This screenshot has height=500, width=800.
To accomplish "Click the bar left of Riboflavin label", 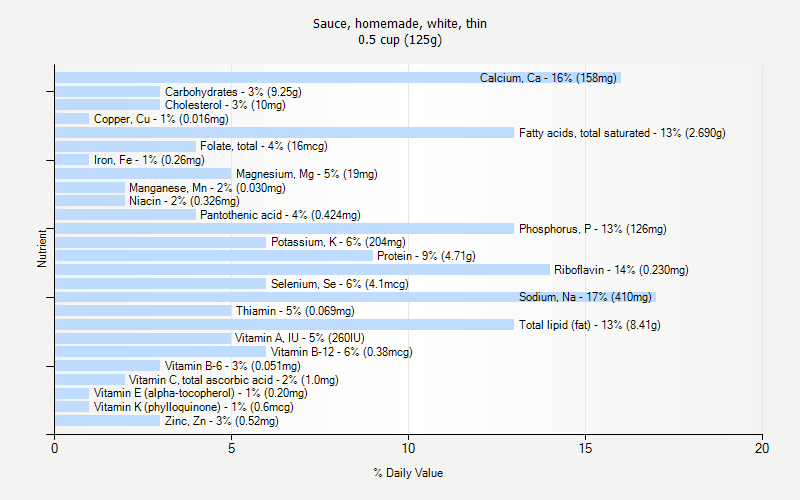I will (302, 269).
